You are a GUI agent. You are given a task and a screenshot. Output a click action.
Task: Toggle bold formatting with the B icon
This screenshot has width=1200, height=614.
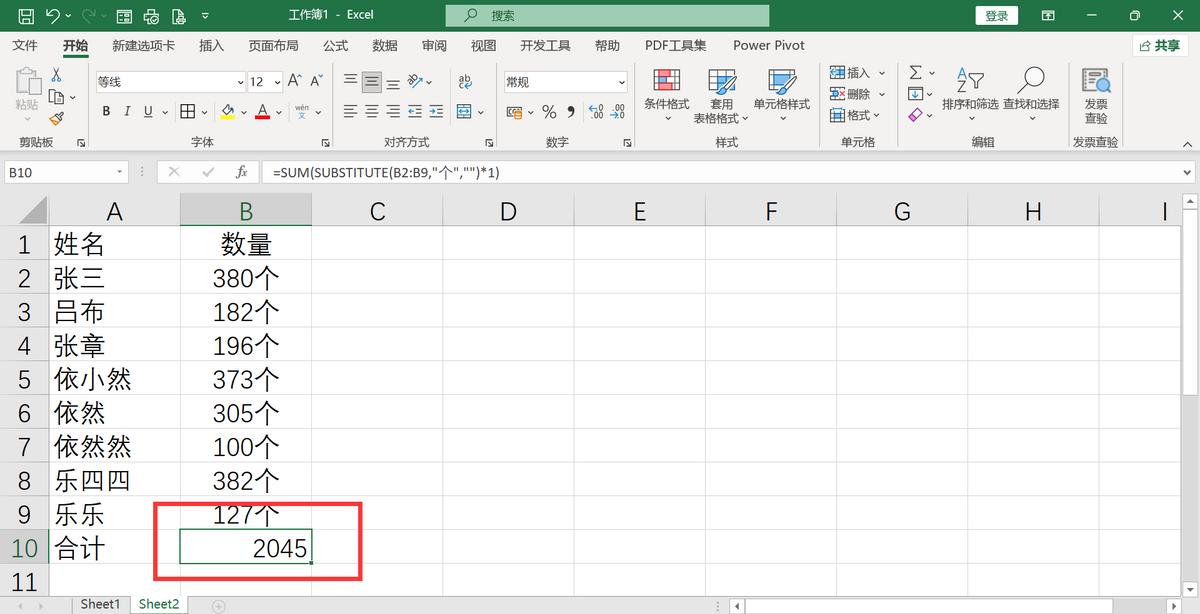(x=105, y=112)
